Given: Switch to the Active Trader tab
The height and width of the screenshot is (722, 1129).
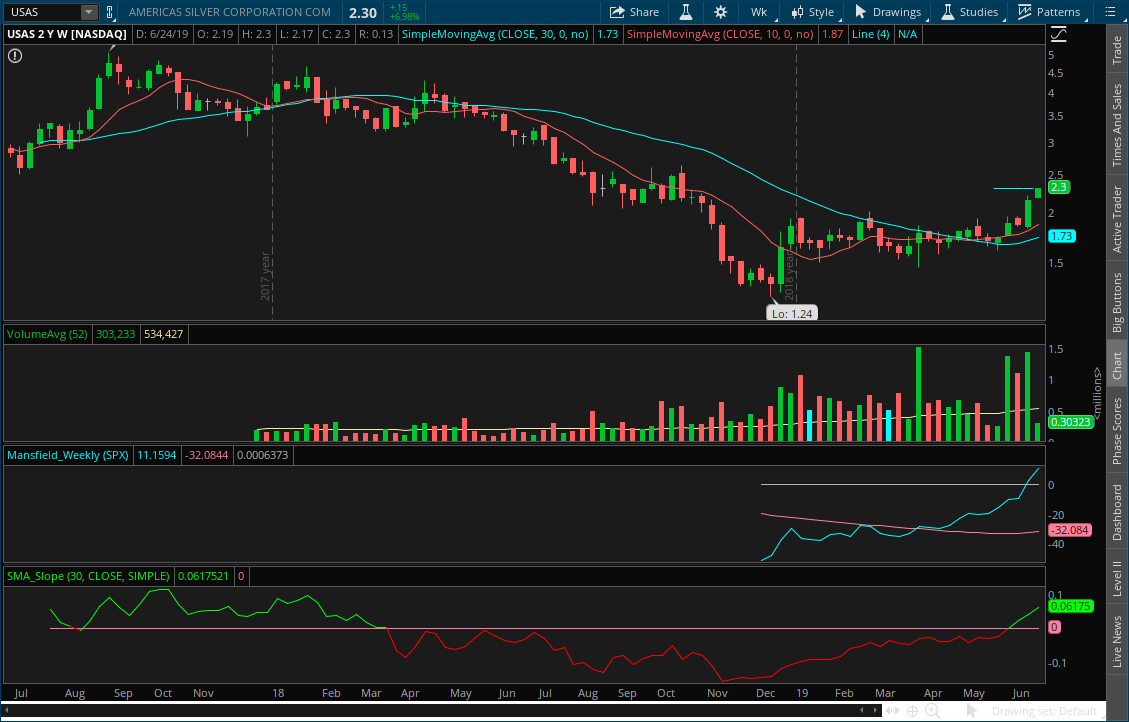Looking at the screenshot, I should click(x=1117, y=220).
